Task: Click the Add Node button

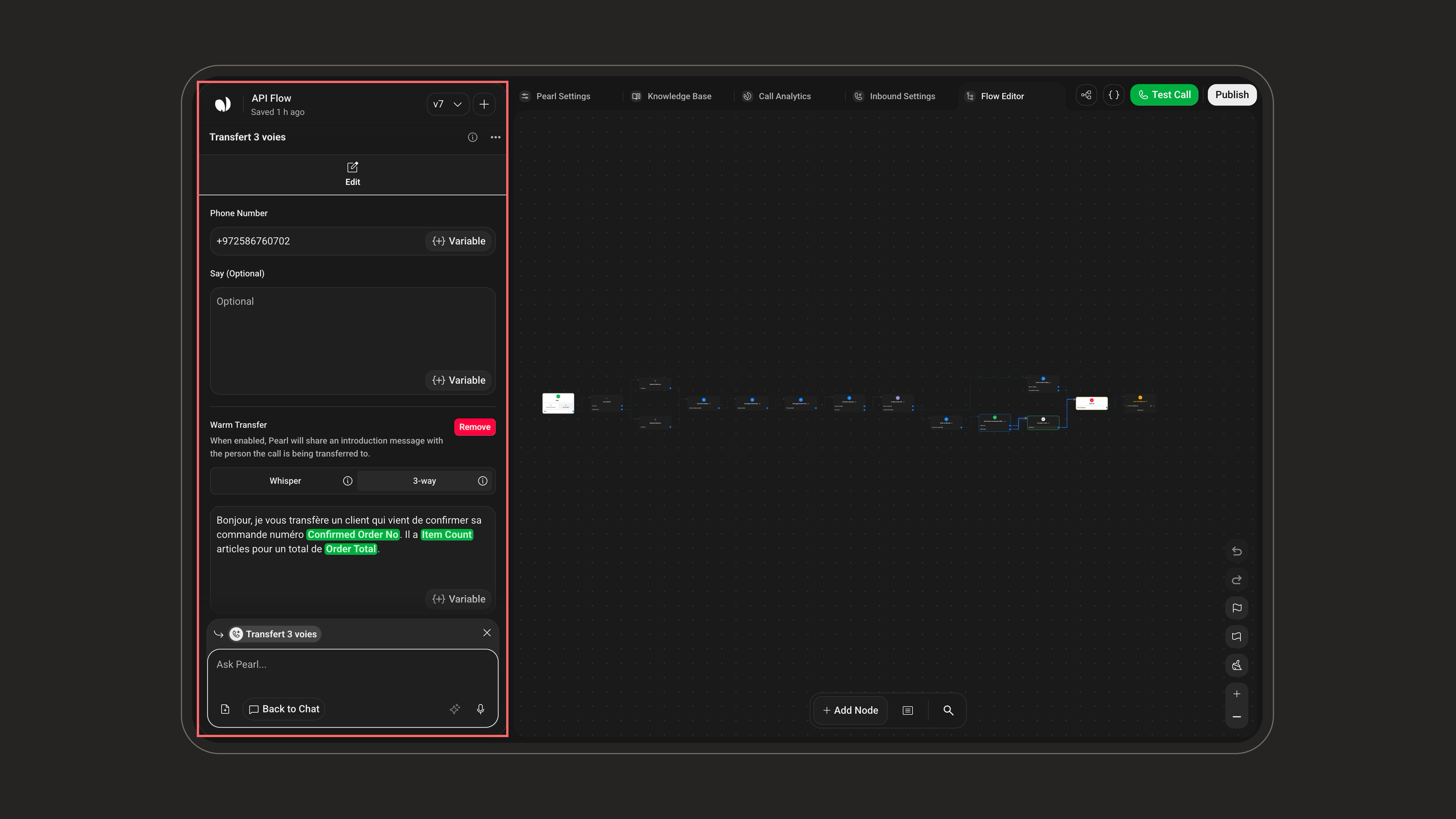Action: tap(850, 710)
